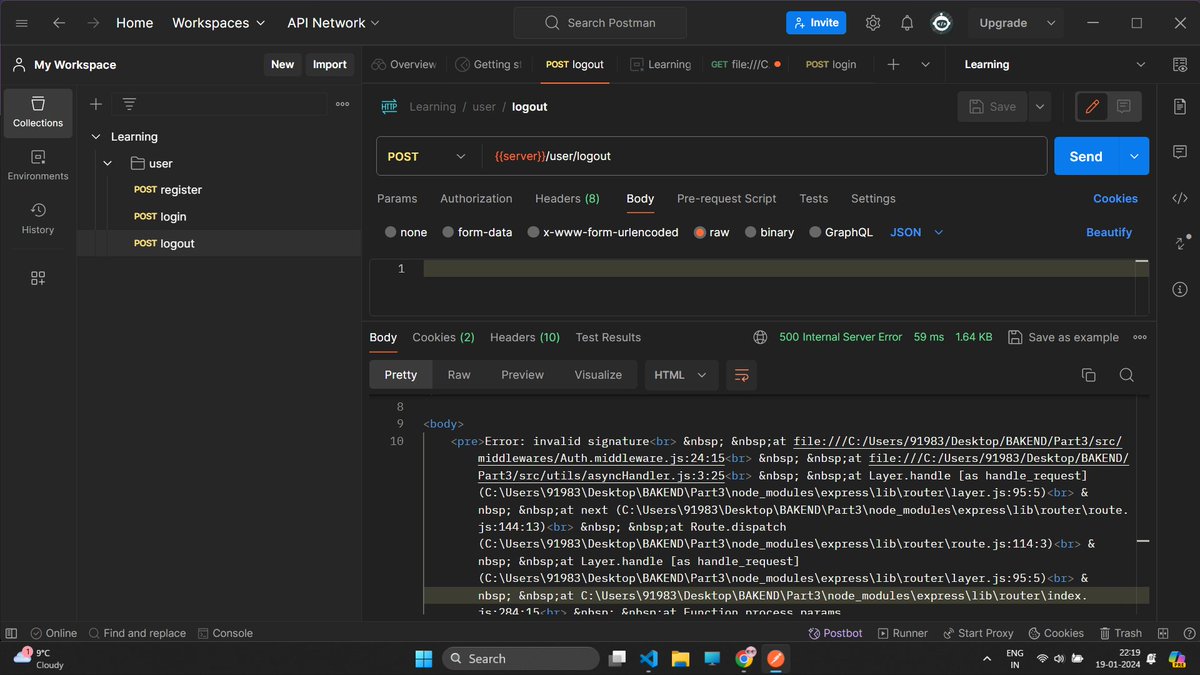Select the raw body type
The width and height of the screenshot is (1200, 675).
click(700, 232)
